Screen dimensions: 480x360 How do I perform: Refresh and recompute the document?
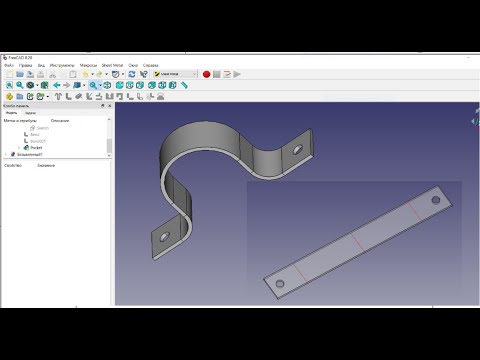[x=132, y=74]
